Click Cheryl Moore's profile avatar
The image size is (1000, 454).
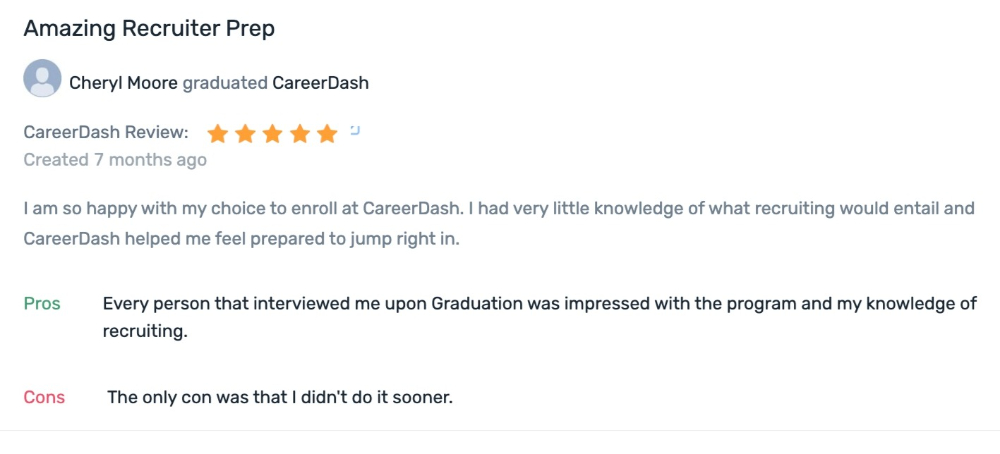pos(42,78)
